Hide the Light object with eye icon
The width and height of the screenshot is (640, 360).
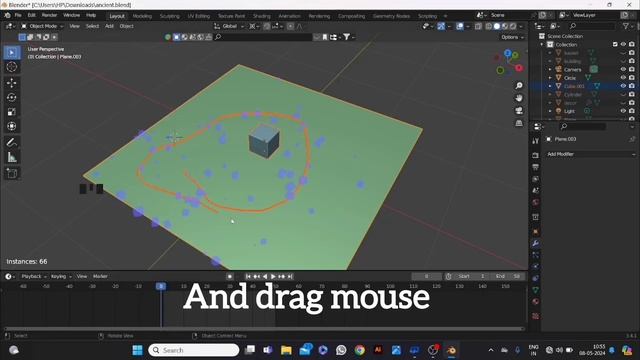point(623,111)
